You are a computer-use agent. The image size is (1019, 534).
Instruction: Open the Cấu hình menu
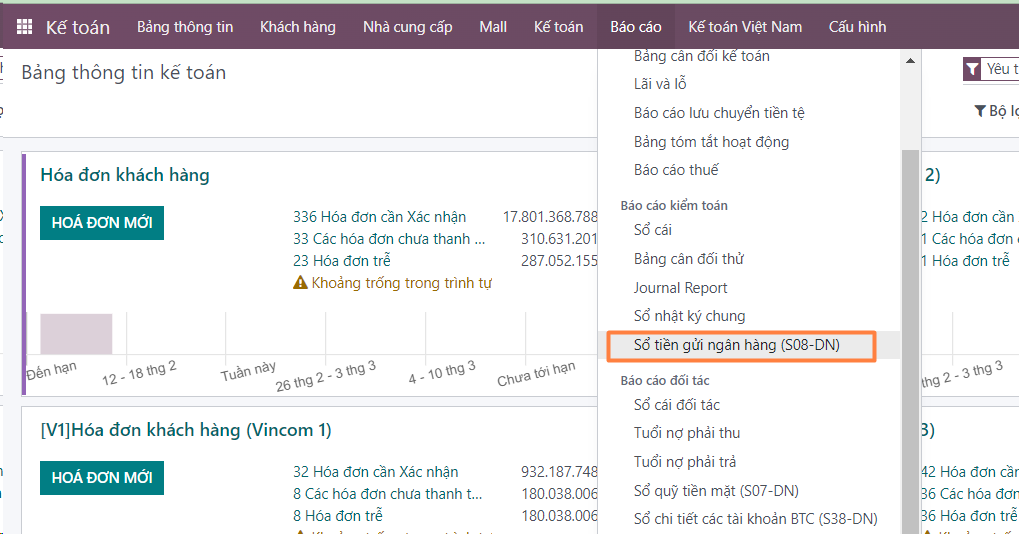click(857, 27)
